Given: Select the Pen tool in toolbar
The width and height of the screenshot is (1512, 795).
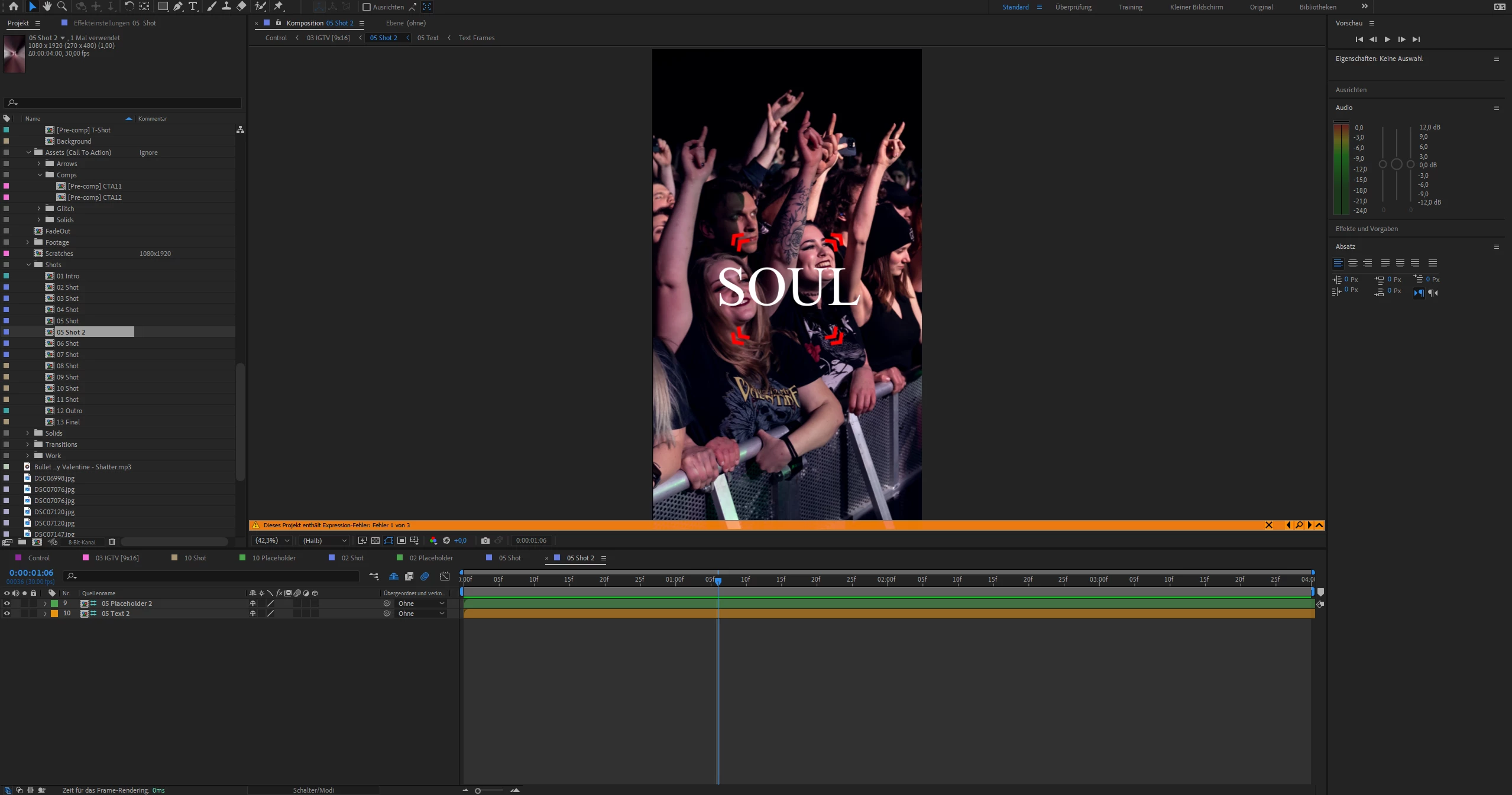Looking at the screenshot, I should 177,7.
